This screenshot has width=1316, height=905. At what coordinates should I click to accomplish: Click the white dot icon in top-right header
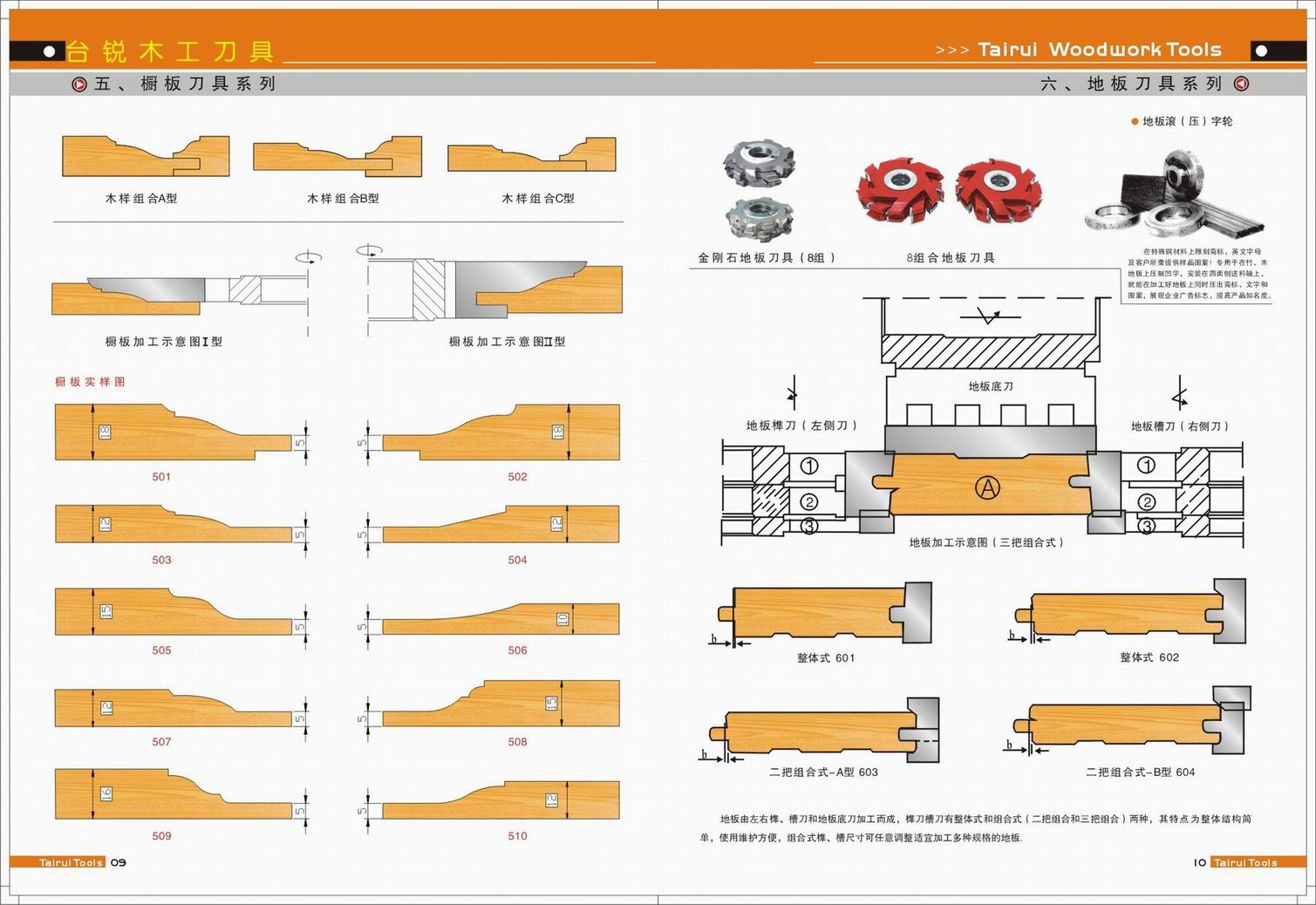1260,51
